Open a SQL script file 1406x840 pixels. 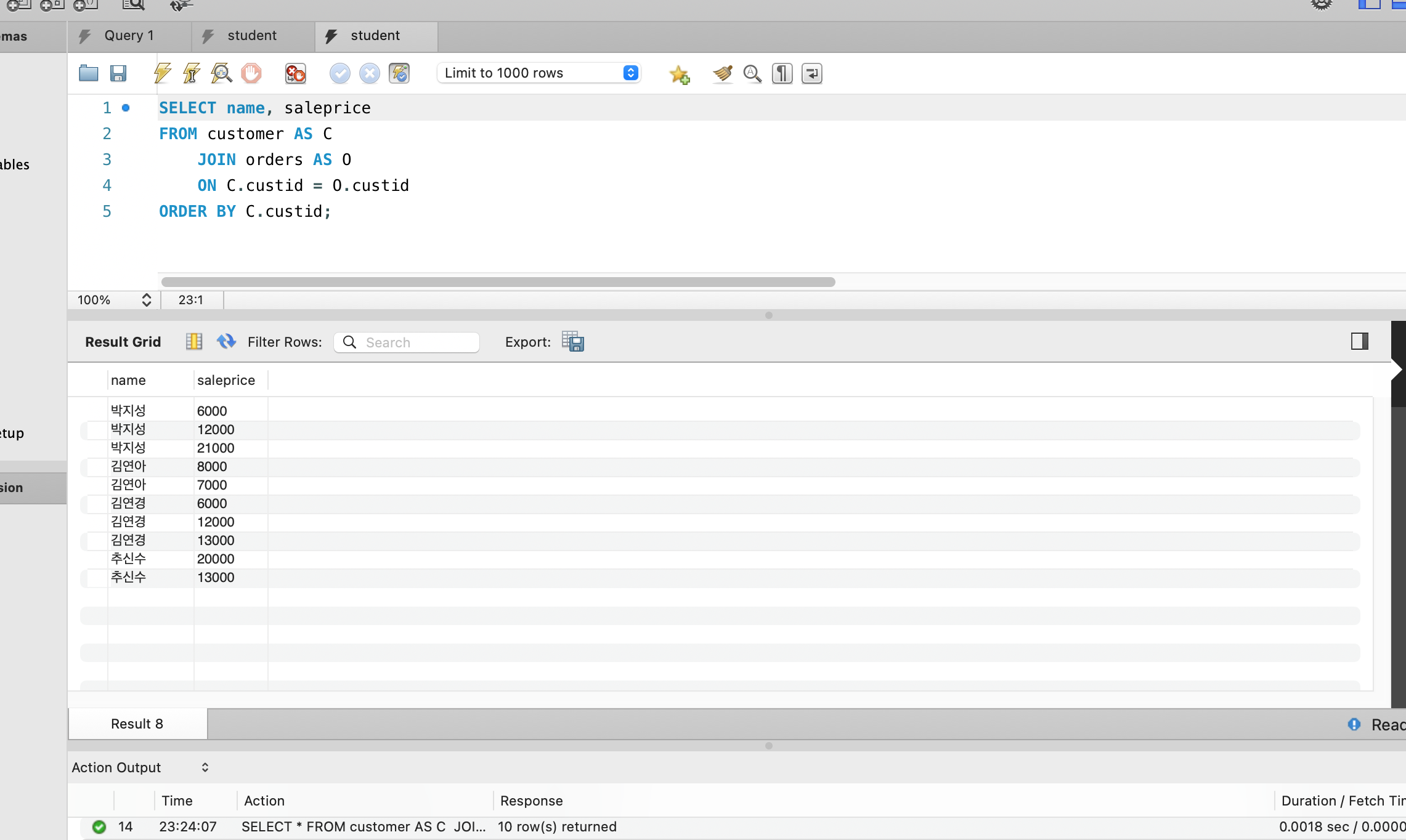click(x=89, y=73)
